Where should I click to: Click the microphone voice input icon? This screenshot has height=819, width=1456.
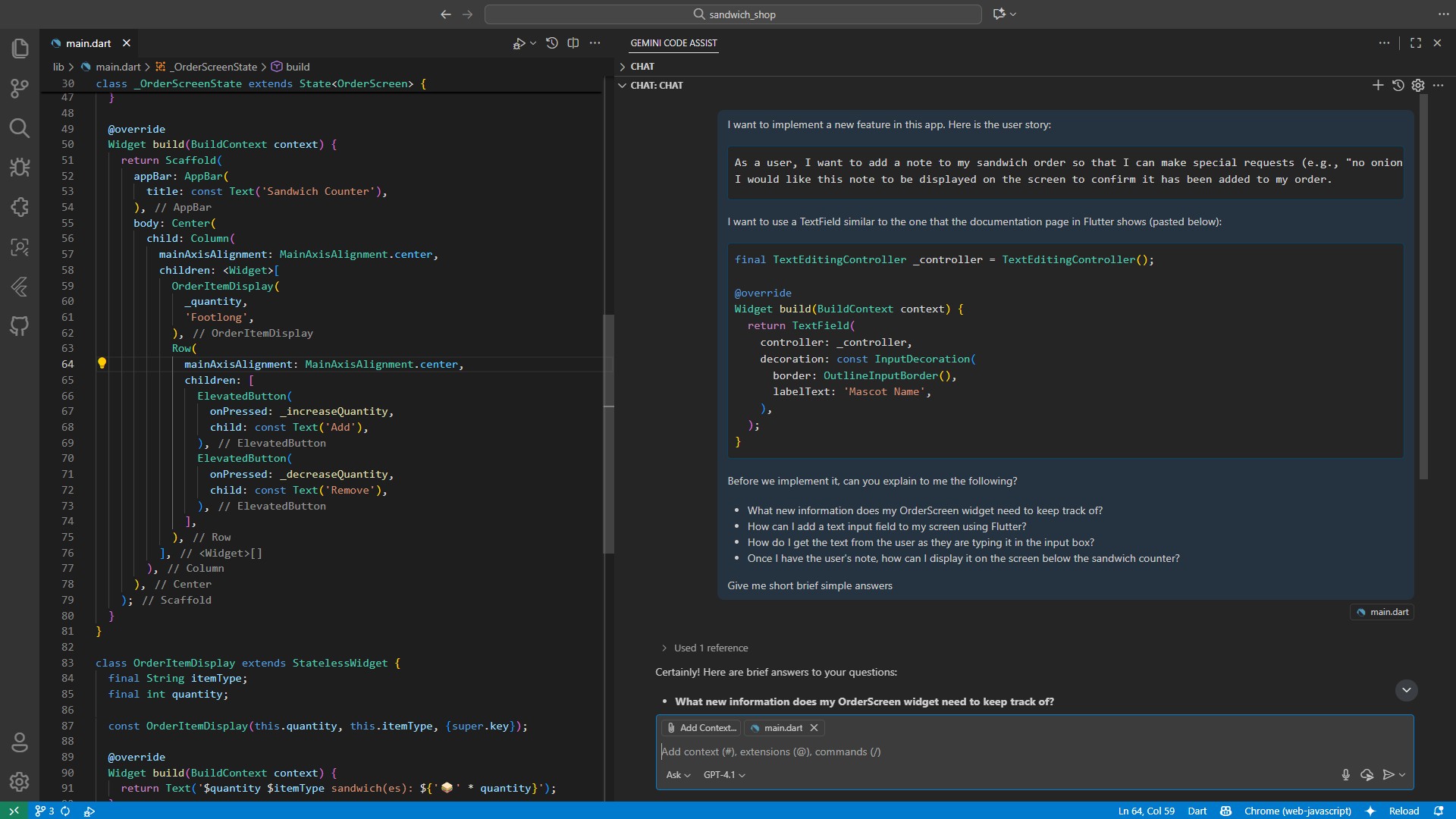[x=1345, y=775]
